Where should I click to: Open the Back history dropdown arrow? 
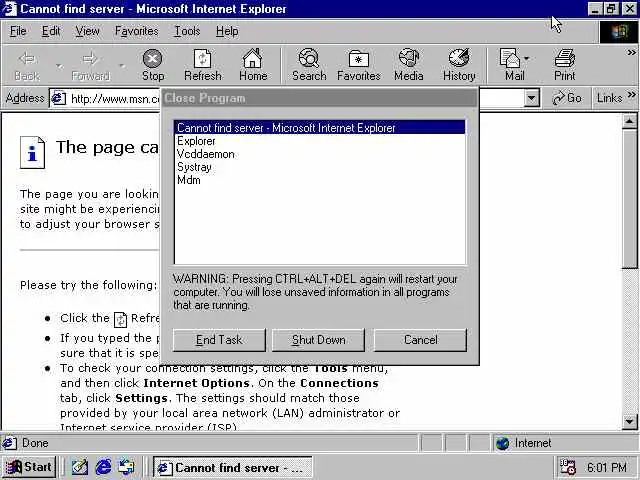[60, 66]
